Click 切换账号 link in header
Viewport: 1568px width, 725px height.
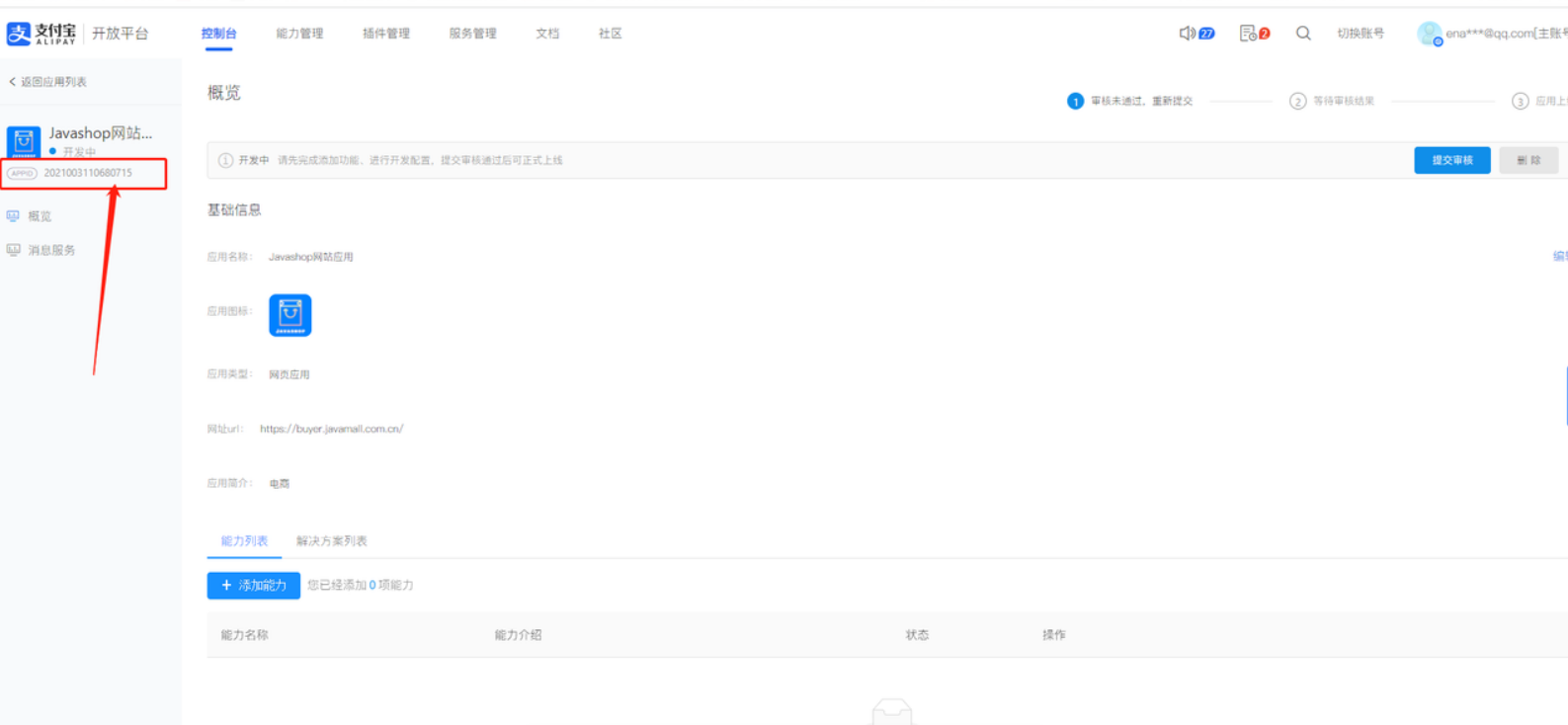pos(1361,34)
